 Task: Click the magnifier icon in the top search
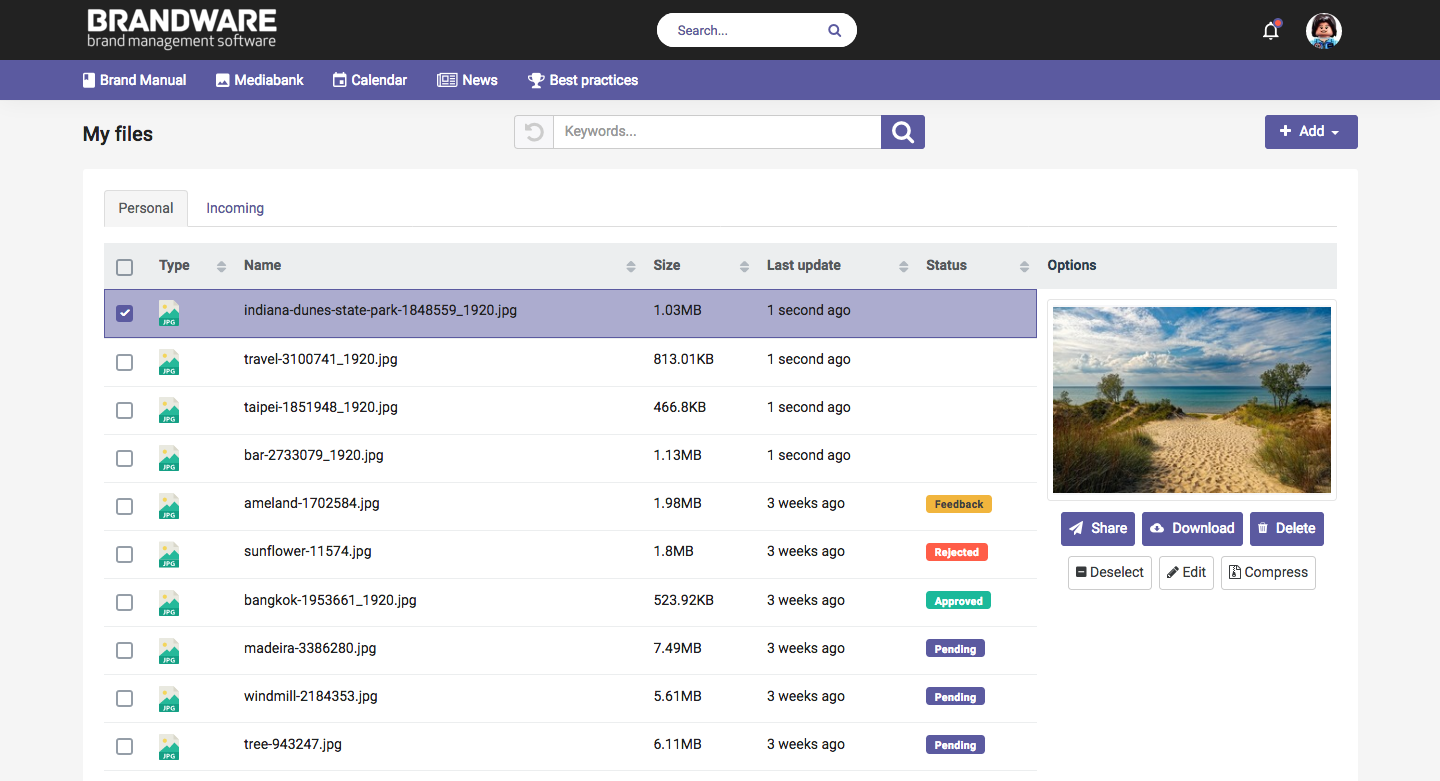pos(835,31)
